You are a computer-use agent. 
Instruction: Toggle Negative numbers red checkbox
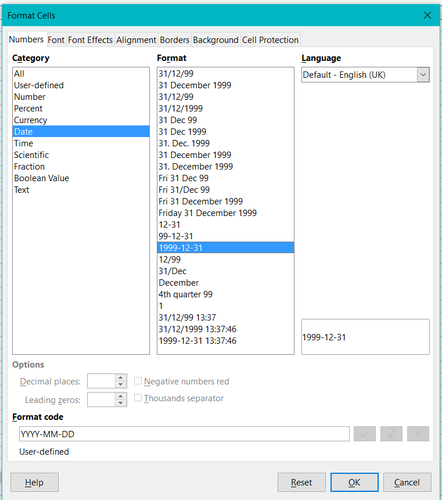pos(138,381)
